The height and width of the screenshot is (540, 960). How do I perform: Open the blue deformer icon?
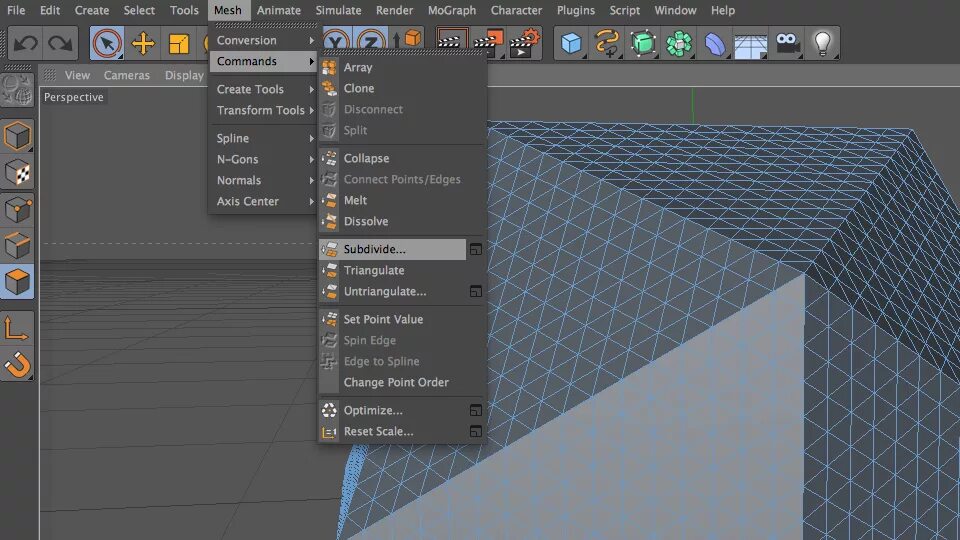(714, 43)
